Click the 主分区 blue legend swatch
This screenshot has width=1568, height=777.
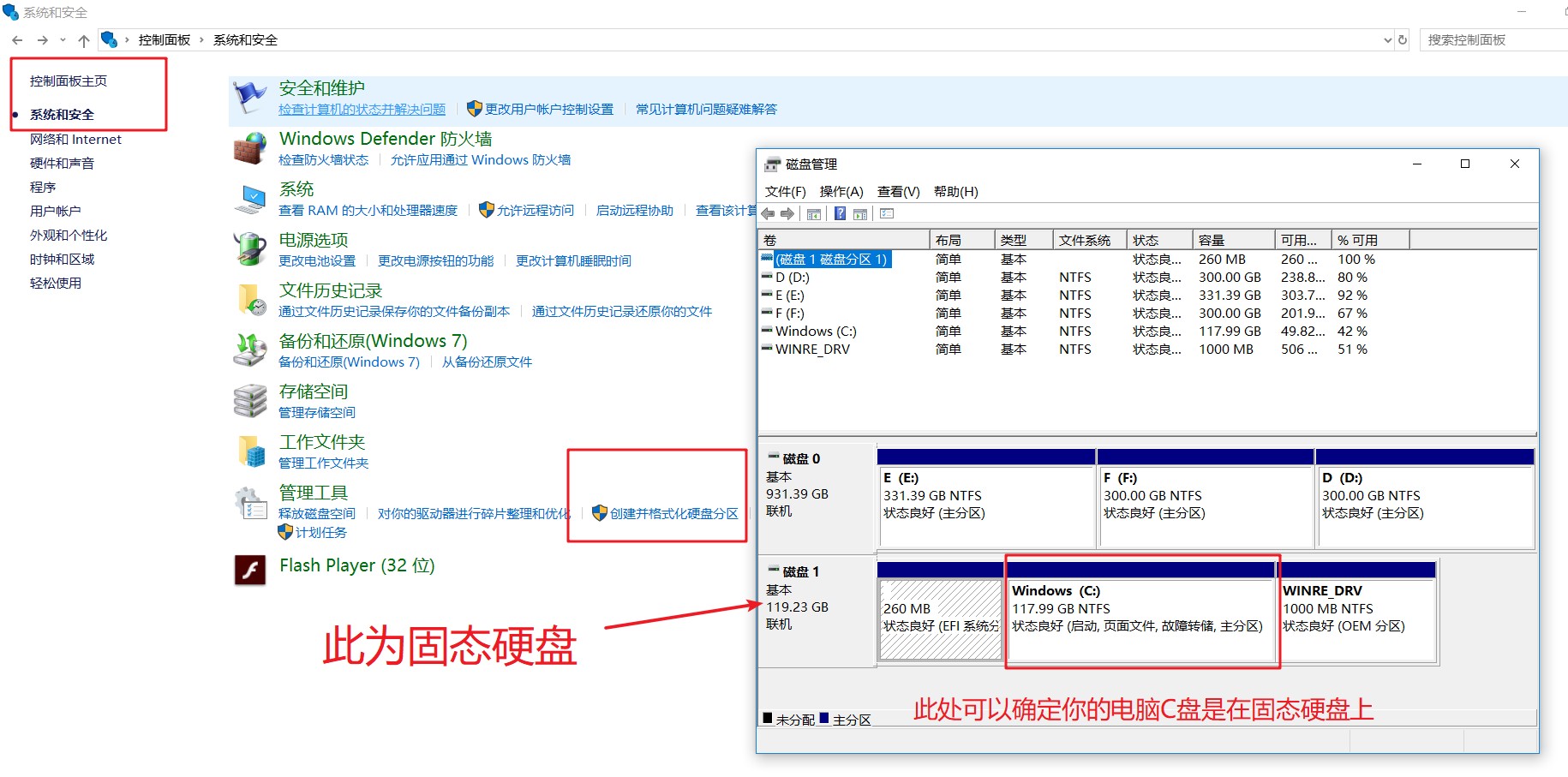click(x=824, y=718)
